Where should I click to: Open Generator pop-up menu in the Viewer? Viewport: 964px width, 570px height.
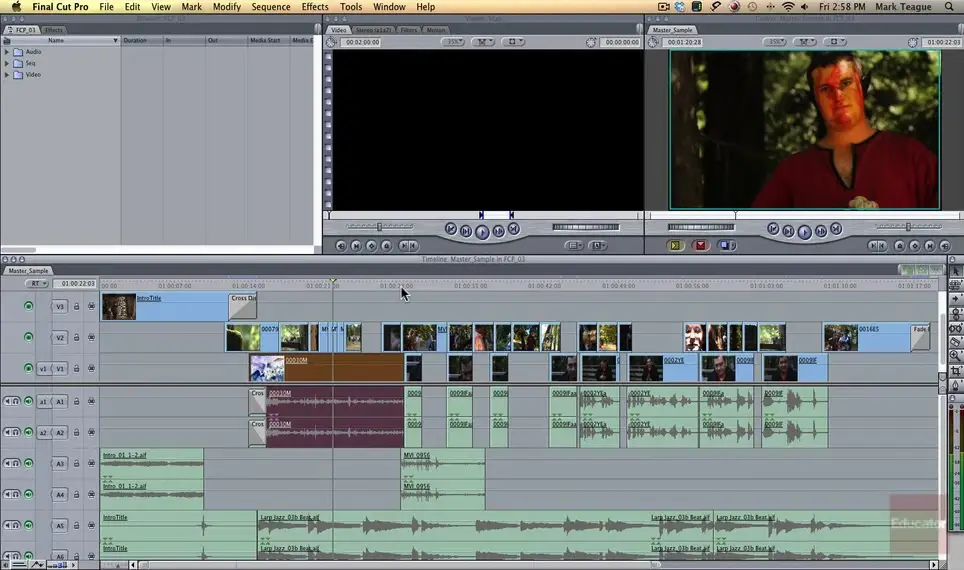point(598,245)
